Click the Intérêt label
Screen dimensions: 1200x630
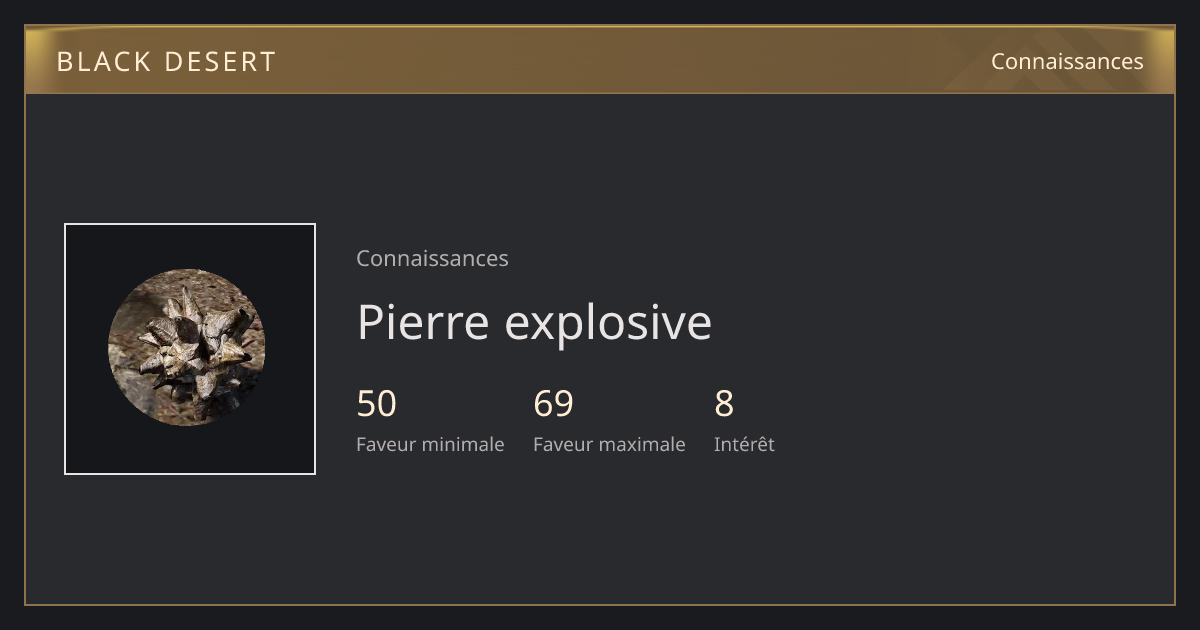(744, 444)
